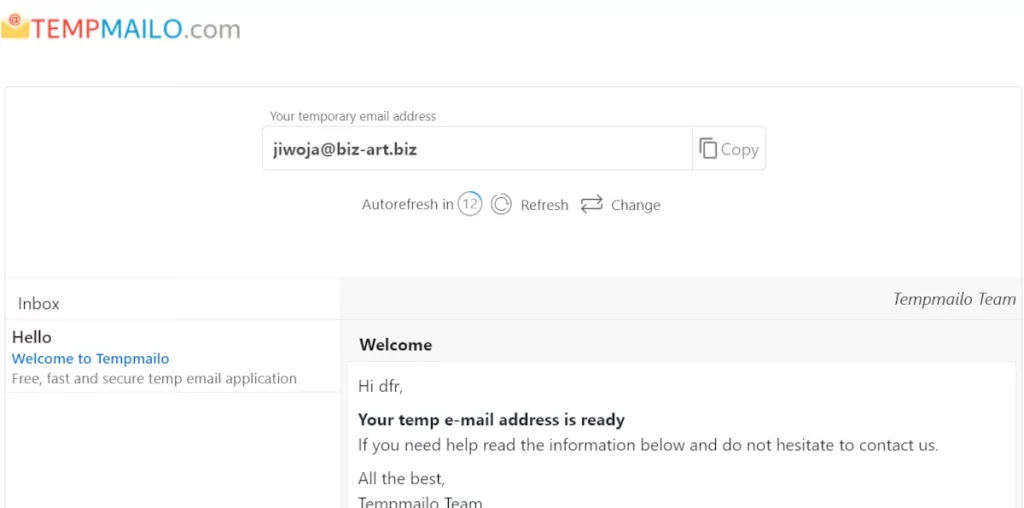Select the email address field text
Viewport: 1024px width, 508px height.
[x=345, y=150]
